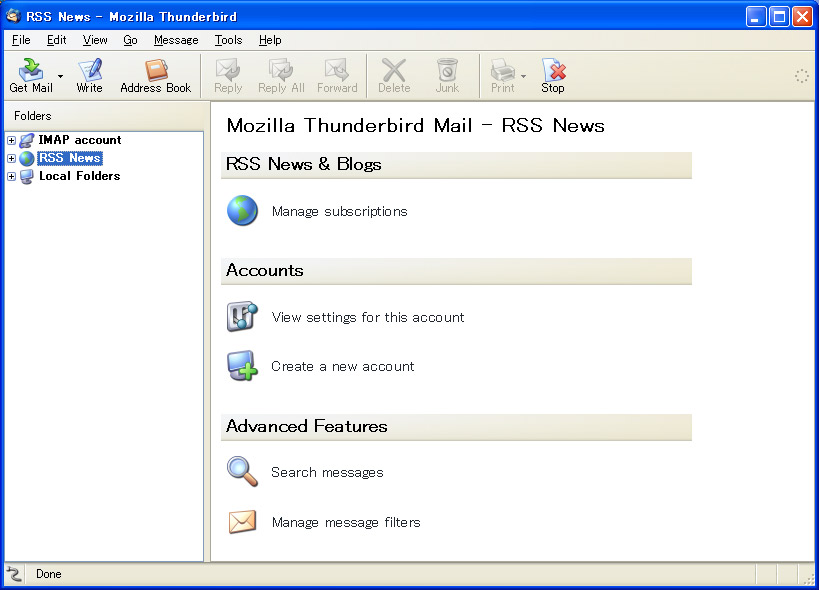Screen dimensions: 819x590
Task: Click the online/offline status bar icon
Action: click(14, 574)
